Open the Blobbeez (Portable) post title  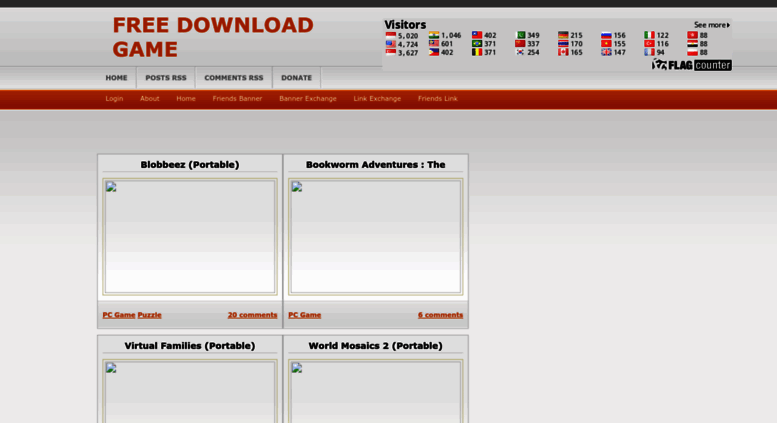tap(190, 164)
